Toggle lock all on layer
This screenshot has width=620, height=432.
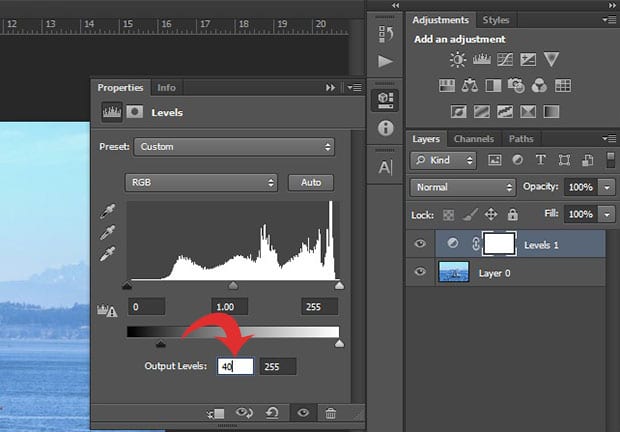[x=512, y=215]
